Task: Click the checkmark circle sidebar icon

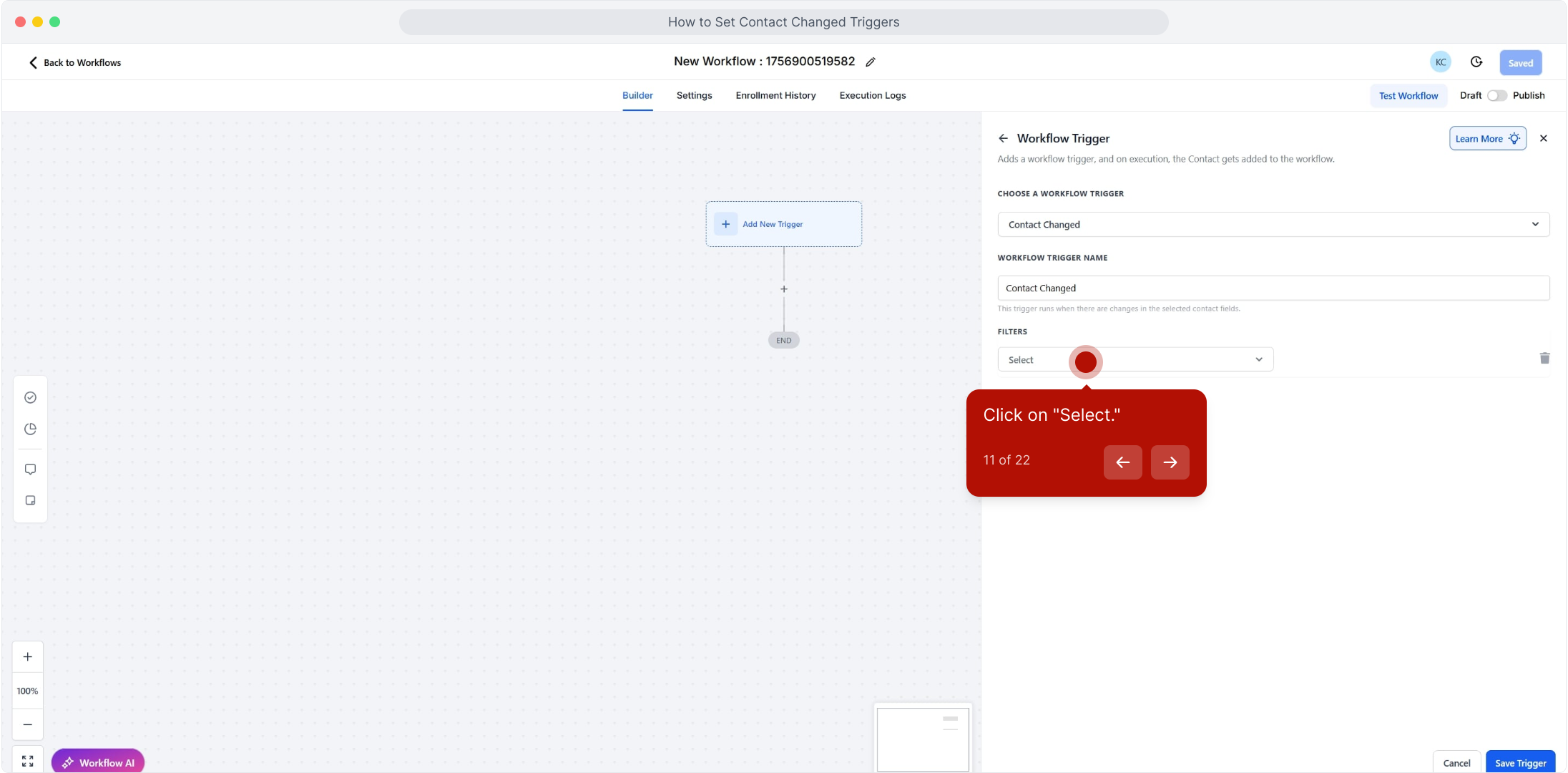Action: point(30,397)
